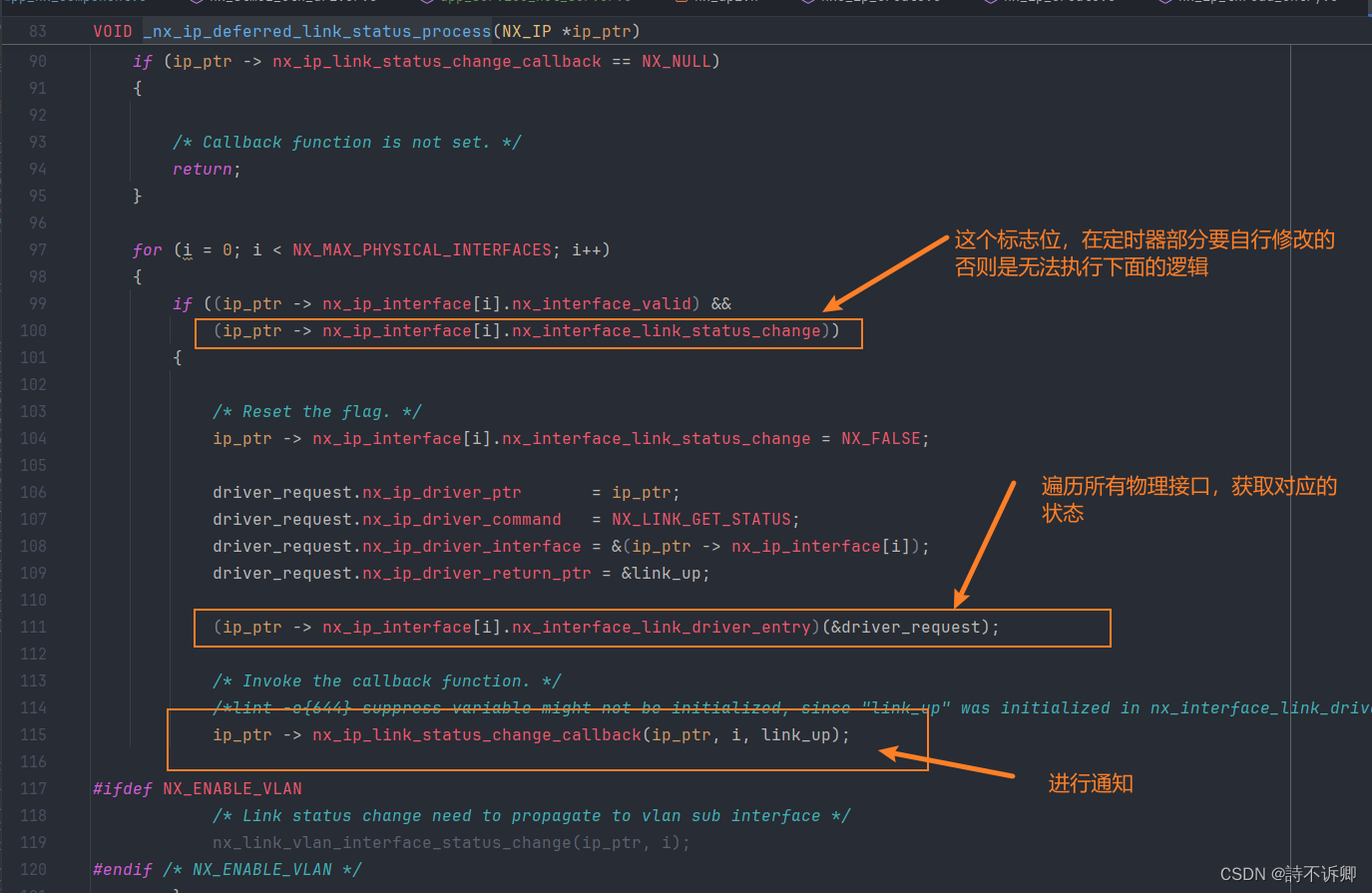Click nx_interface_link_driver_entry on line 111
Image resolution: width=1372 pixels, height=893 pixels.
point(662,627)
